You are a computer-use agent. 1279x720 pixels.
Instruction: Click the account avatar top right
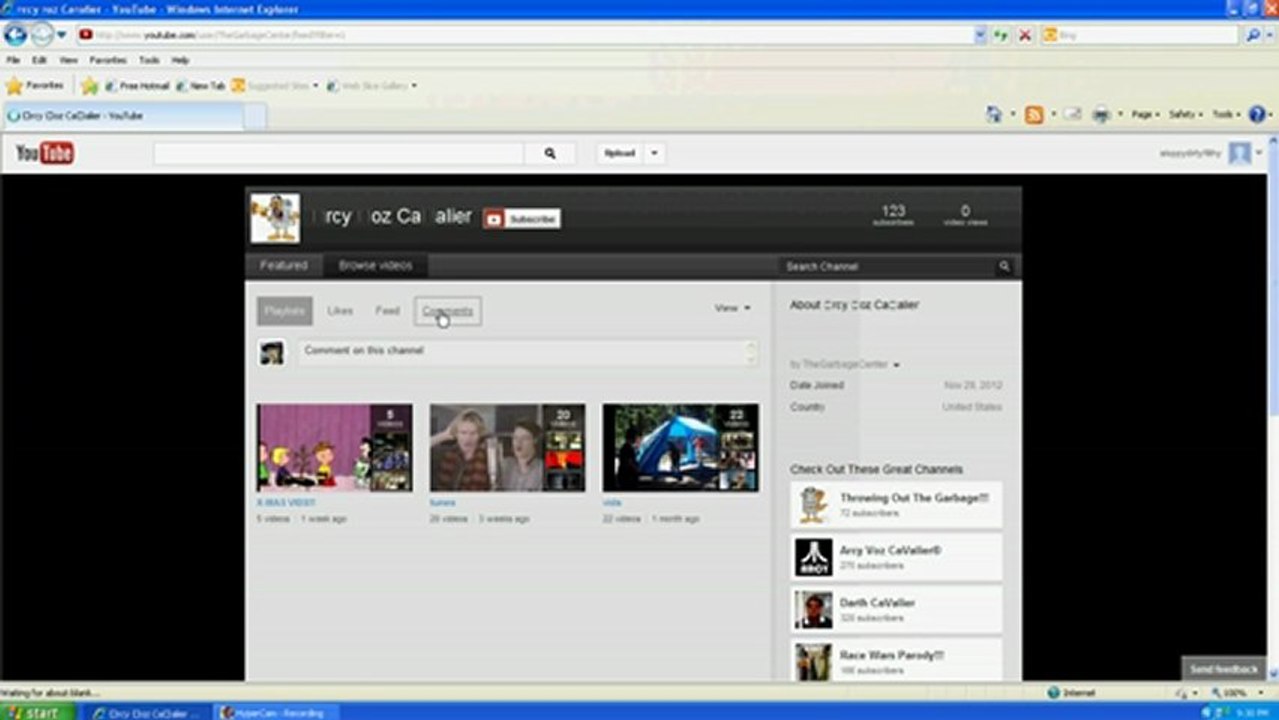1240,154
